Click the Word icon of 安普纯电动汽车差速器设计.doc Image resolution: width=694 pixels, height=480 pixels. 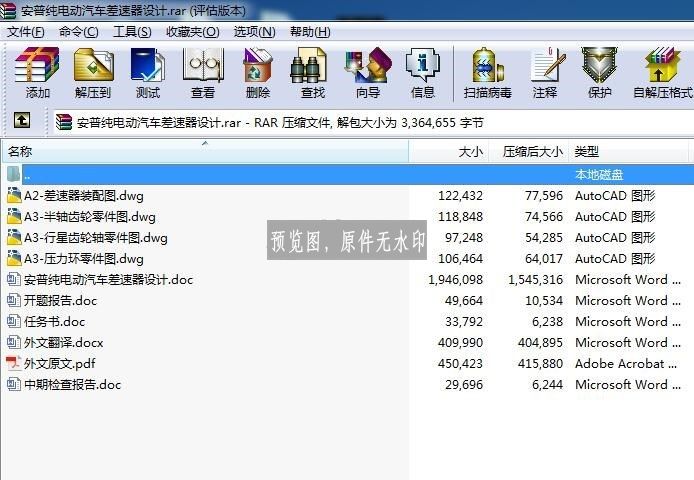[x=14, y=279]
